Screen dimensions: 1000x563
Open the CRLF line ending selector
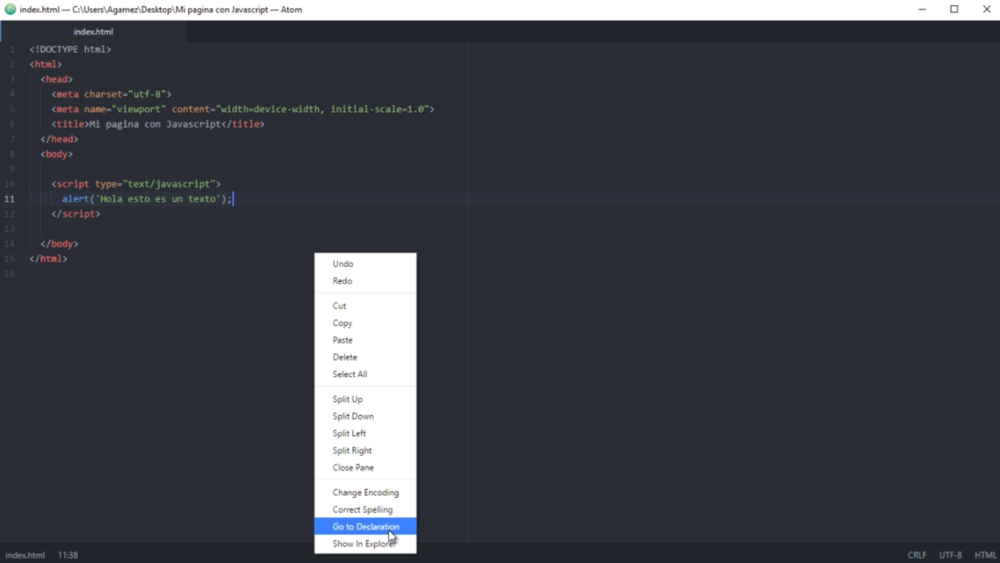[917, 555]
